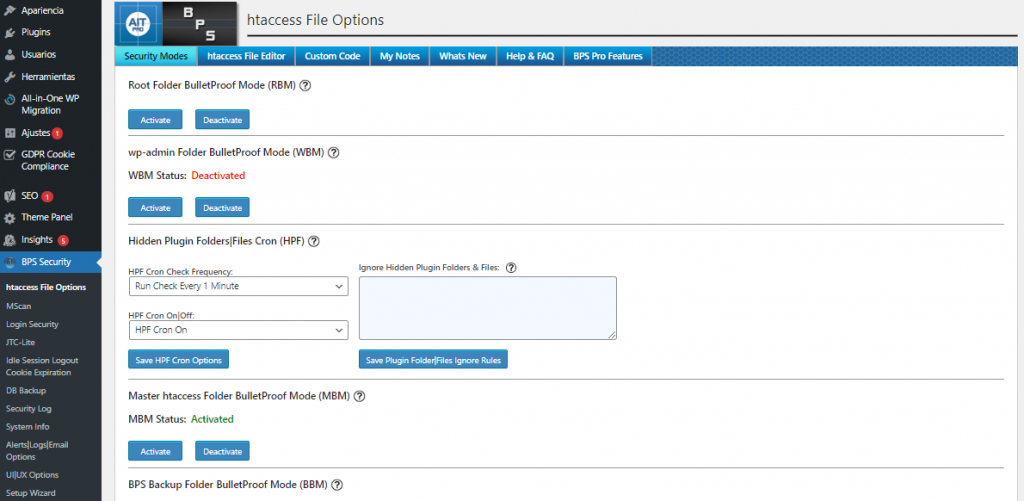Image resolution: width=1024 pixels, height=501 pixels.
Task: Open the Plugins menu in the sidebar
Action: click(36, 32)
